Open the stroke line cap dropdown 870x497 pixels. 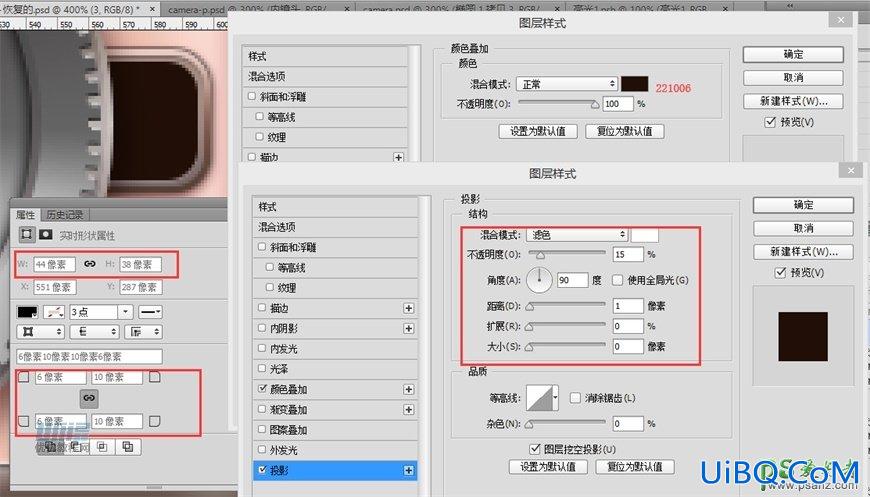pyautogui.click(x=94, y=332)
